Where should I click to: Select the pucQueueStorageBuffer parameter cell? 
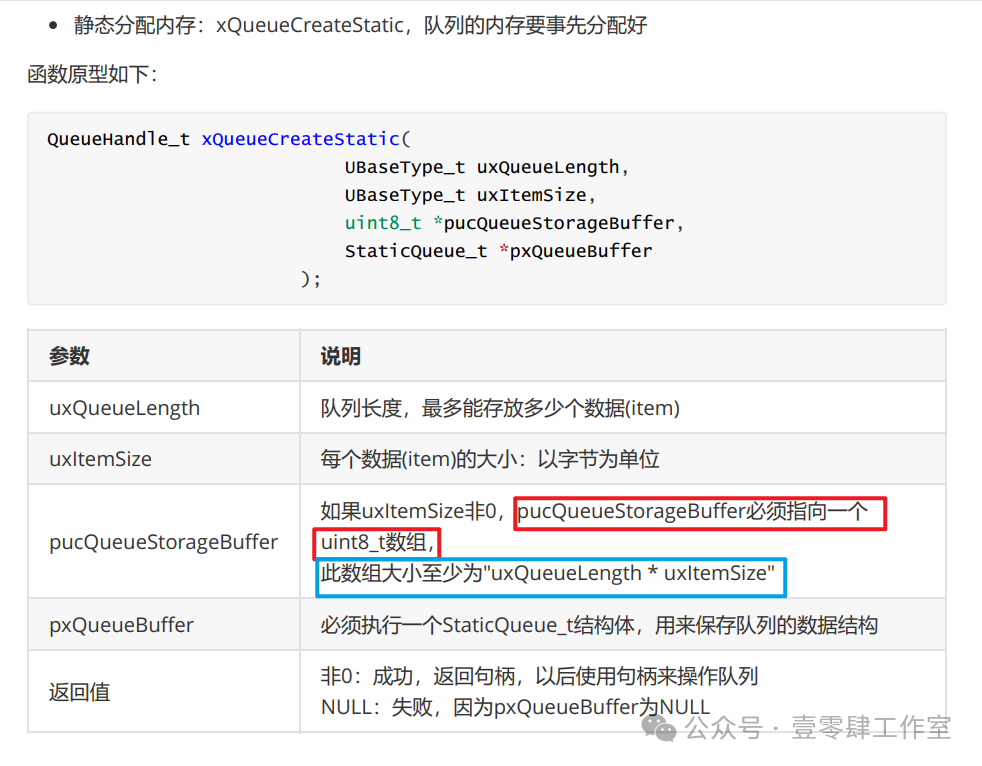(163, 542)
